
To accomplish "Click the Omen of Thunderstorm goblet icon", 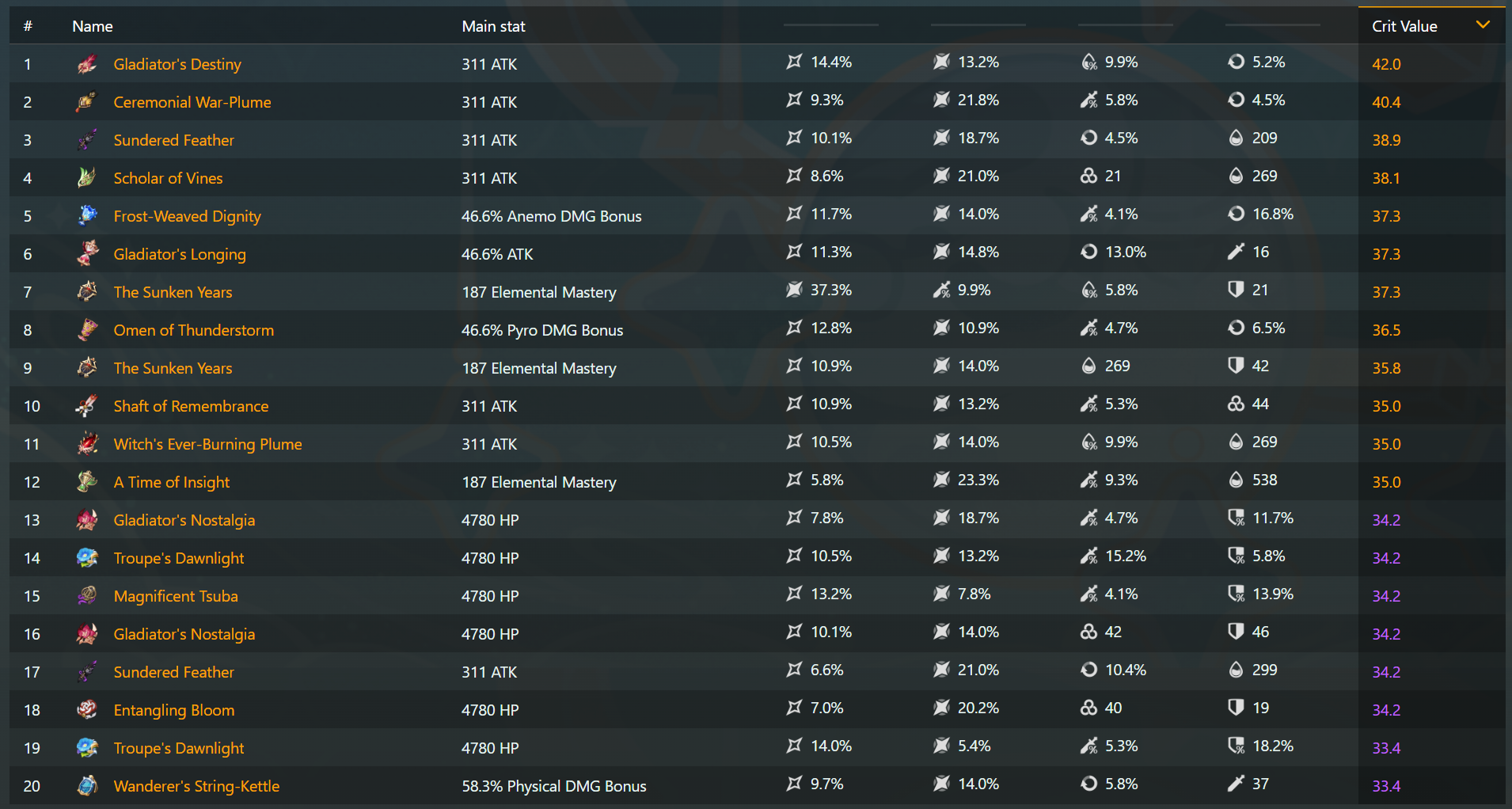I will point(87,330).
